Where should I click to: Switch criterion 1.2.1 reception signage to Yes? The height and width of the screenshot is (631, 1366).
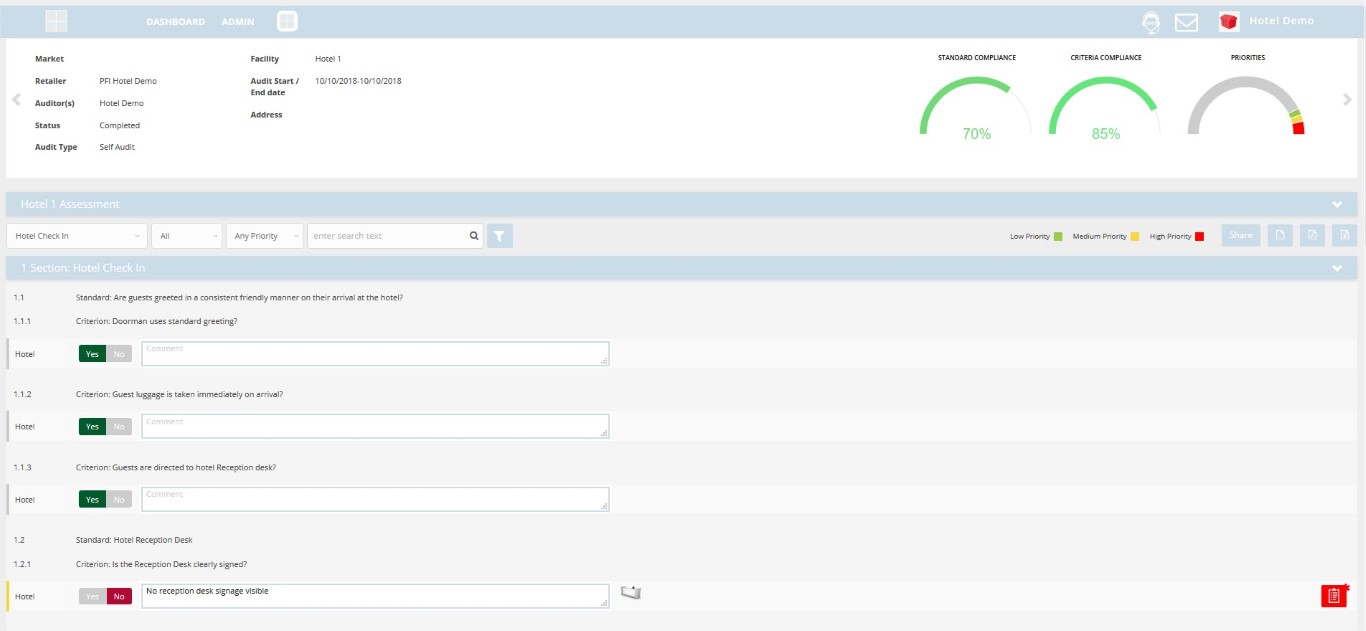(92, 597)
